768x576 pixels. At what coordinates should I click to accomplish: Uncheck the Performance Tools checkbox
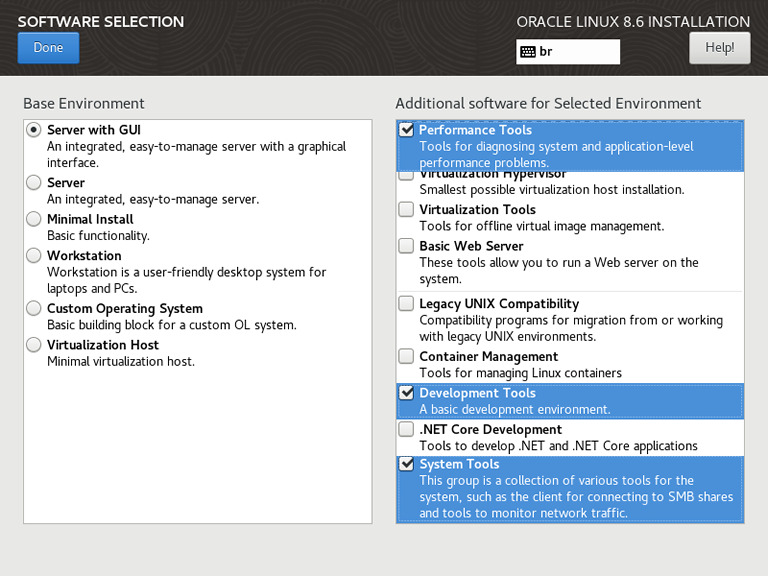coord(406,130)
